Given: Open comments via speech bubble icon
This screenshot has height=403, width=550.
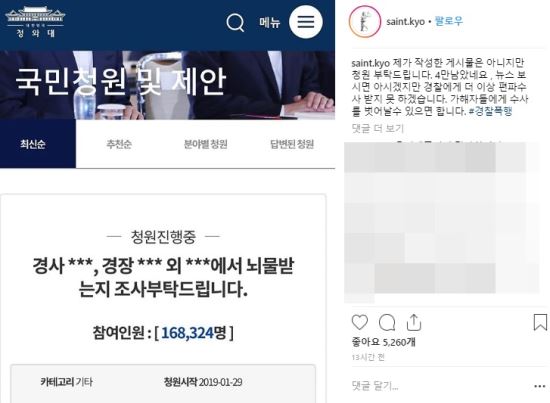Looking at the screenshot, I should point(387,322).
